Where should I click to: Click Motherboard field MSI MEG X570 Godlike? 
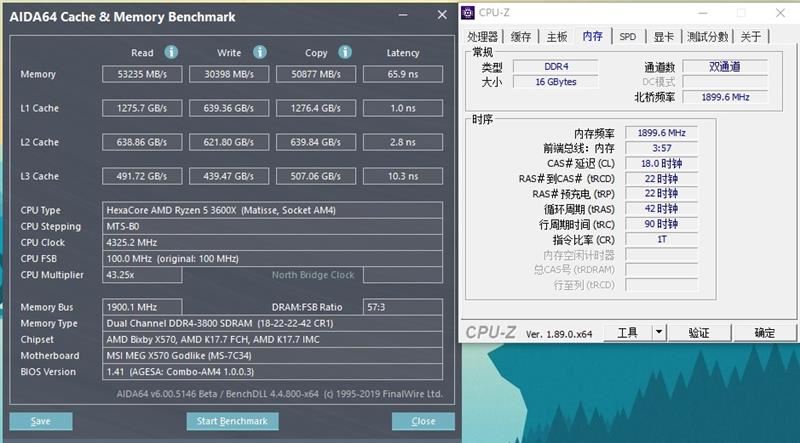point(272,356)
